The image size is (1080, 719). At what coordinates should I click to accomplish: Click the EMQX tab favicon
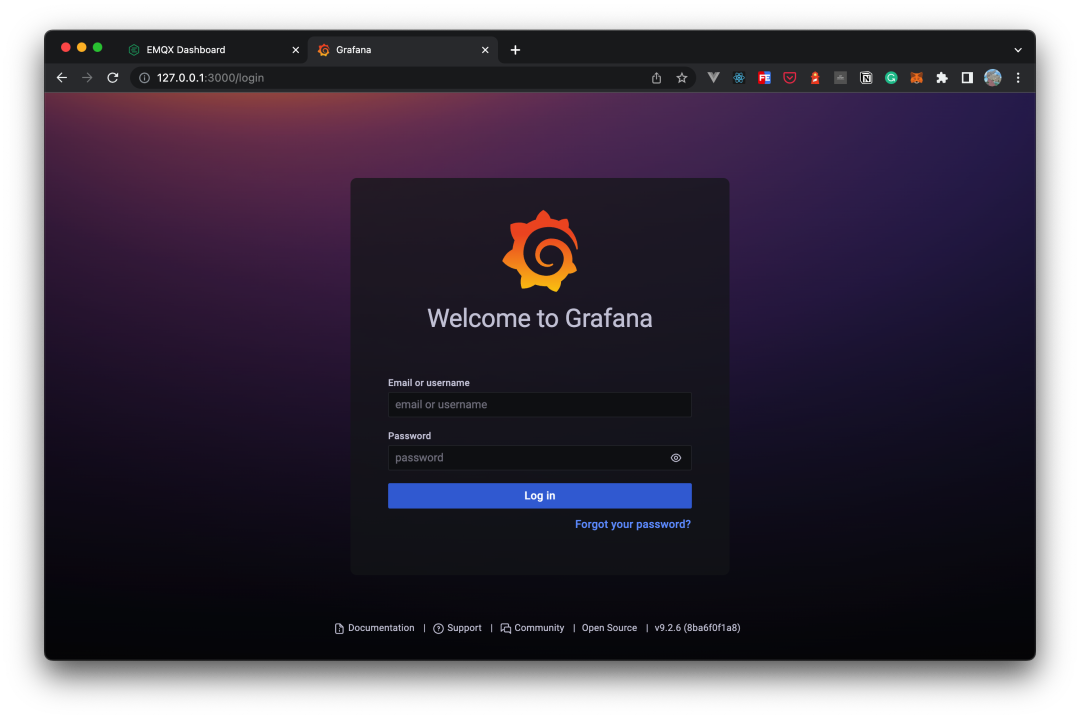[x=134, y=50]
